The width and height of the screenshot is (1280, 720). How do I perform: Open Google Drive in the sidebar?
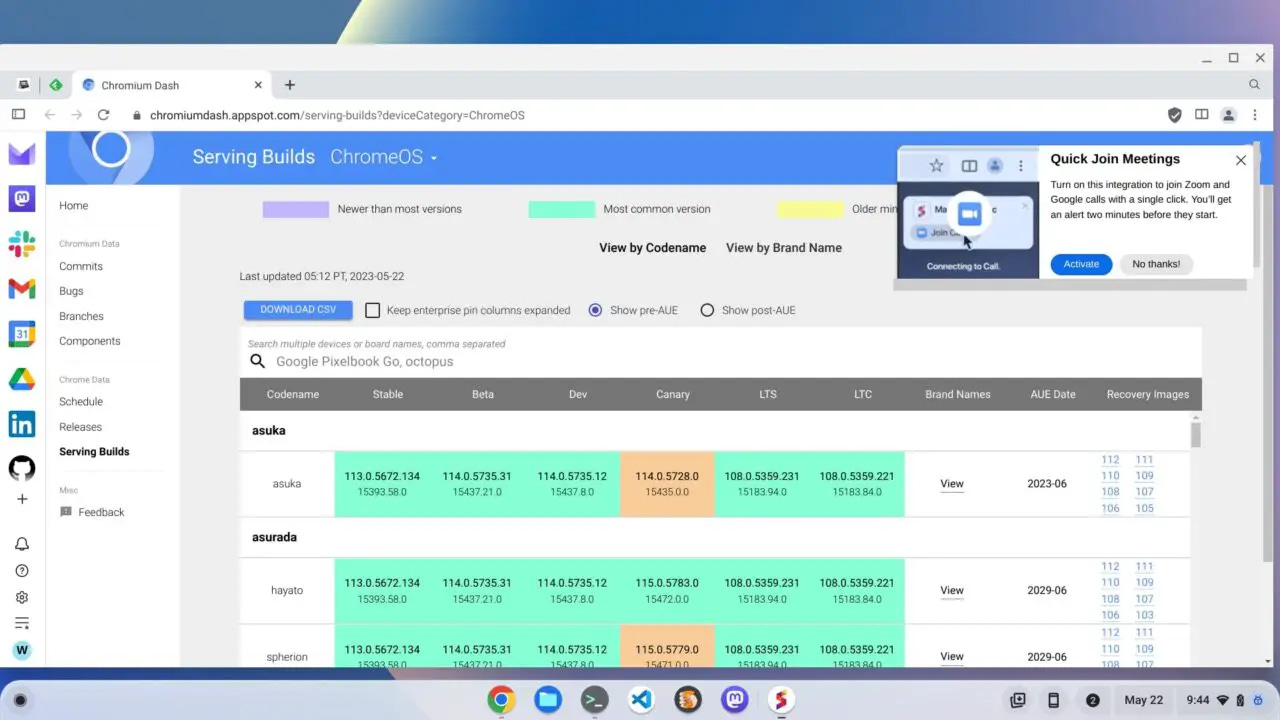(x=22, y=379)
